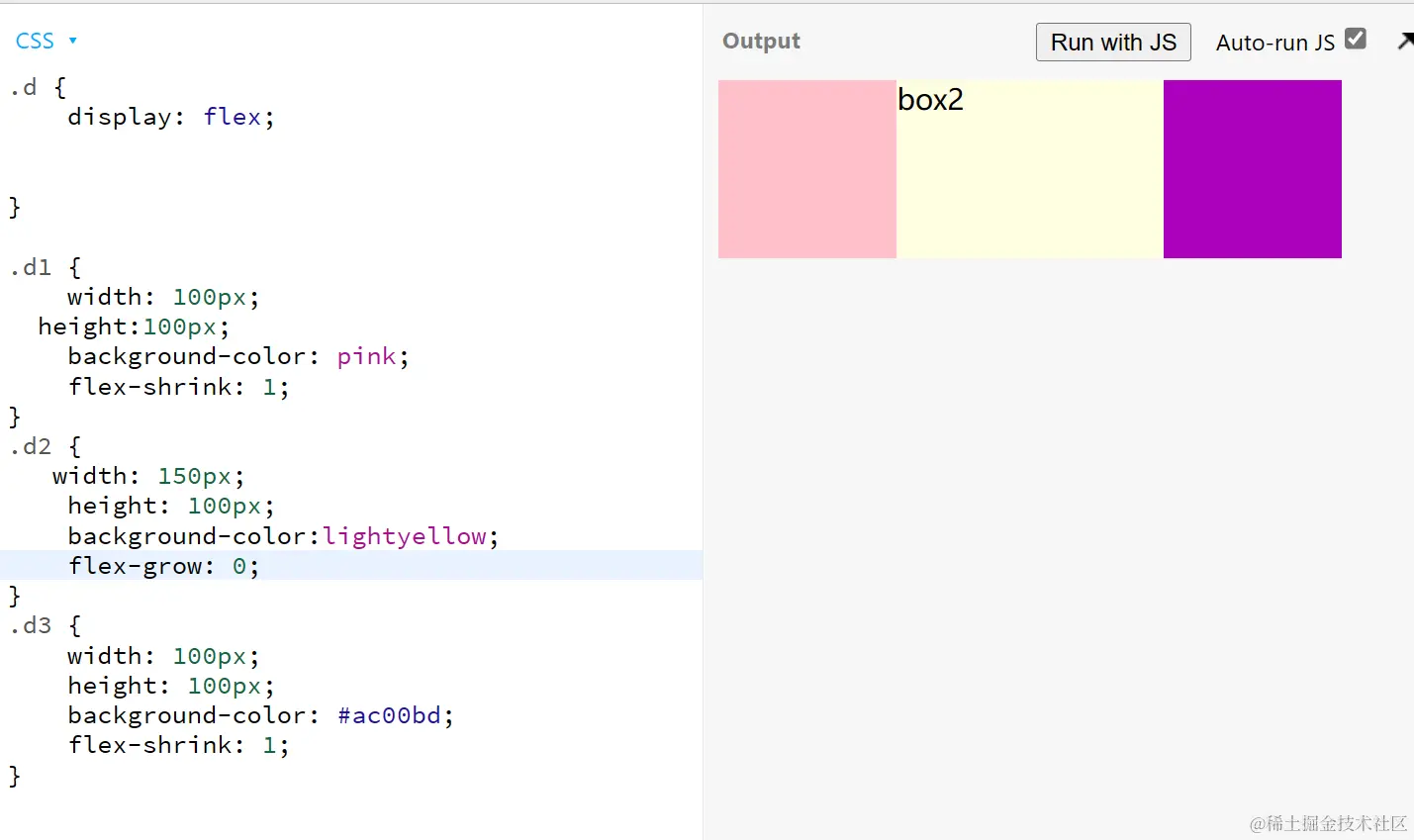Click the purple box in output
The image size is (1414, 840).
coord(1253,169)
